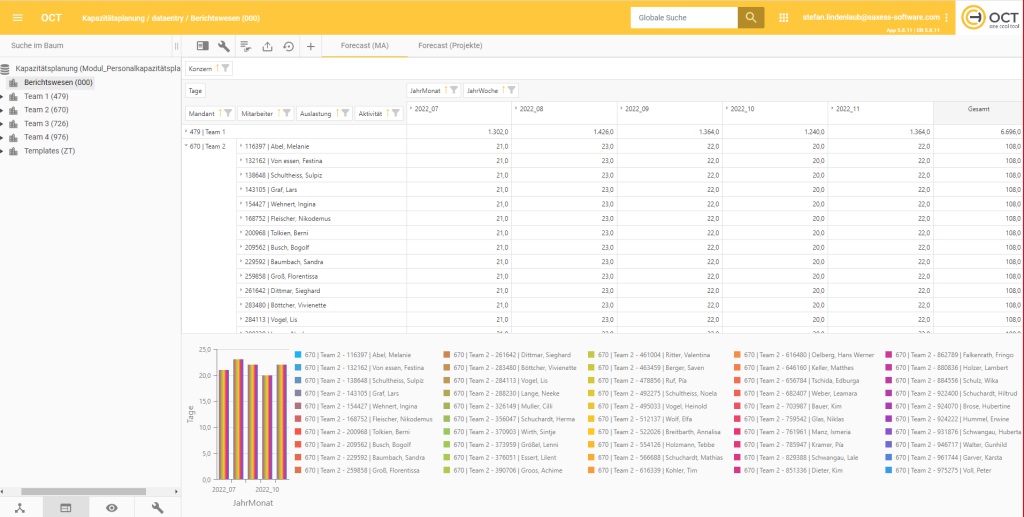Toggle the eye visibility icon in sidebar footer
Screen dimensions: 1024x517
111,508
